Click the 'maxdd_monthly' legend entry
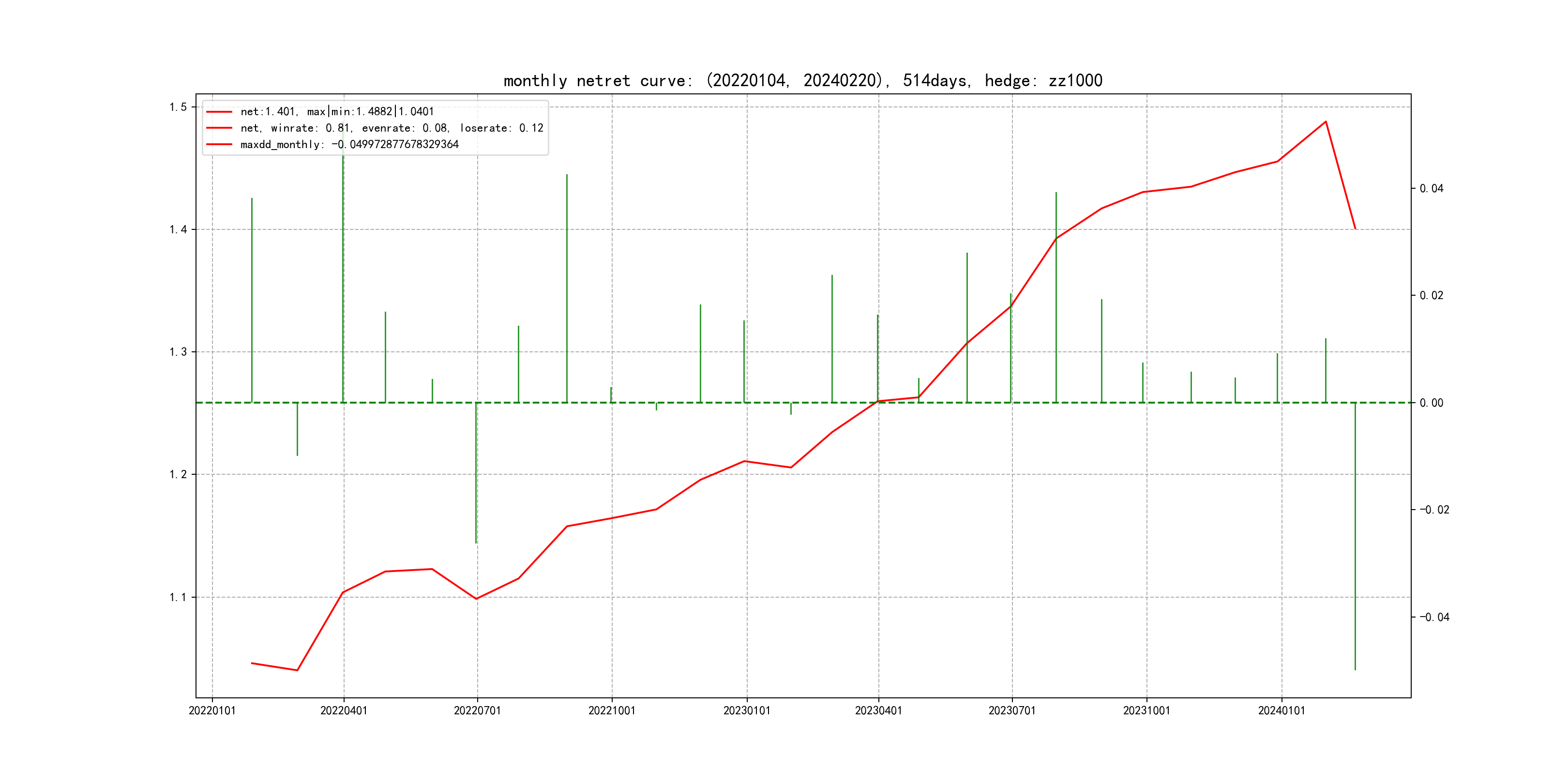Viewport: 1568px width, 784px height. [349, 144]
